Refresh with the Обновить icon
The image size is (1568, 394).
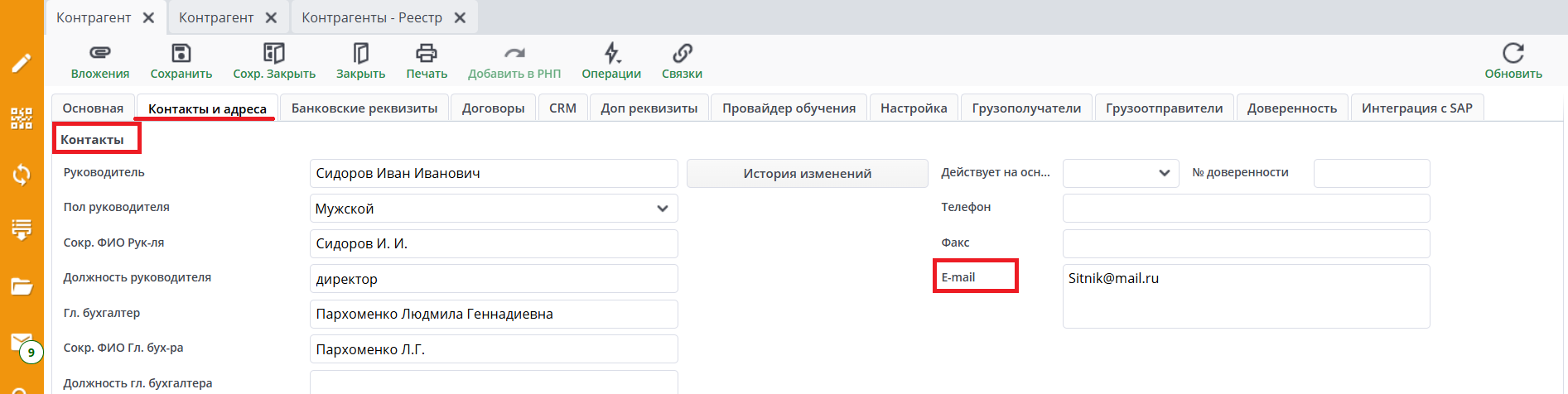tap(1513, 53)
